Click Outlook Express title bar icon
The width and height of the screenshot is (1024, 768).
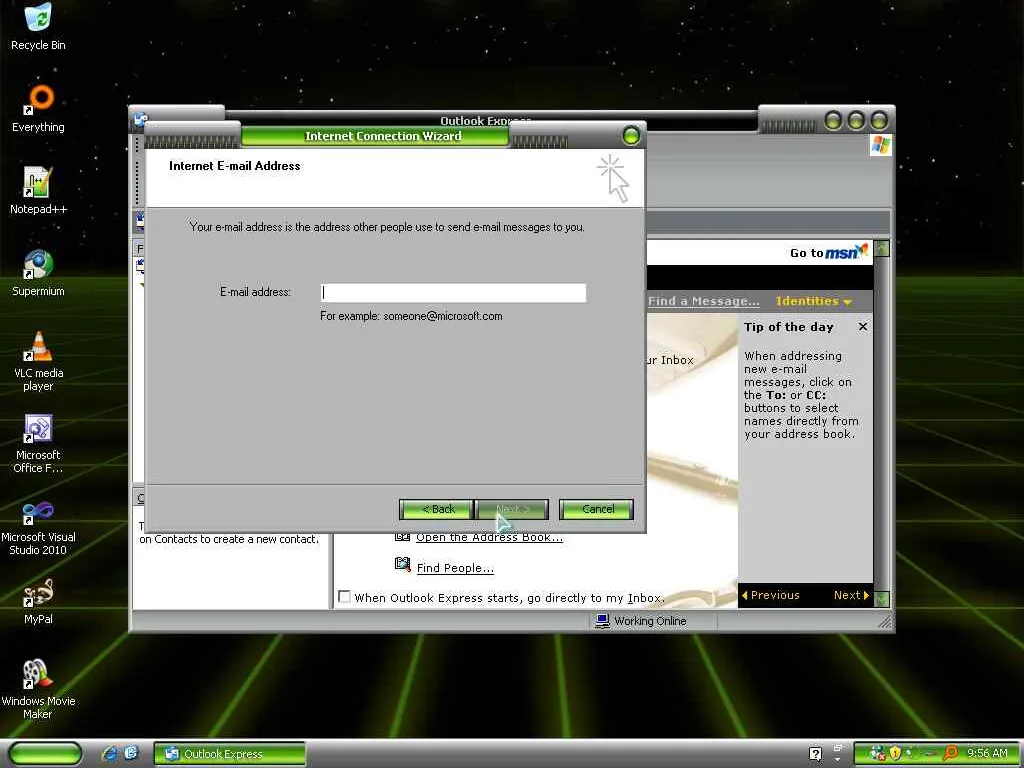[x=140, y=120]
